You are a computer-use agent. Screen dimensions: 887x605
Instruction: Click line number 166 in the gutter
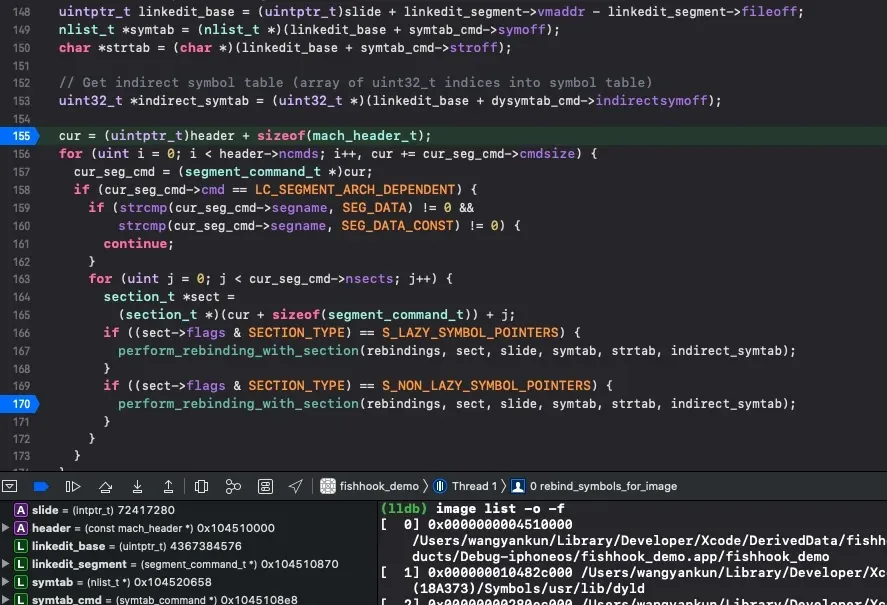21,333
